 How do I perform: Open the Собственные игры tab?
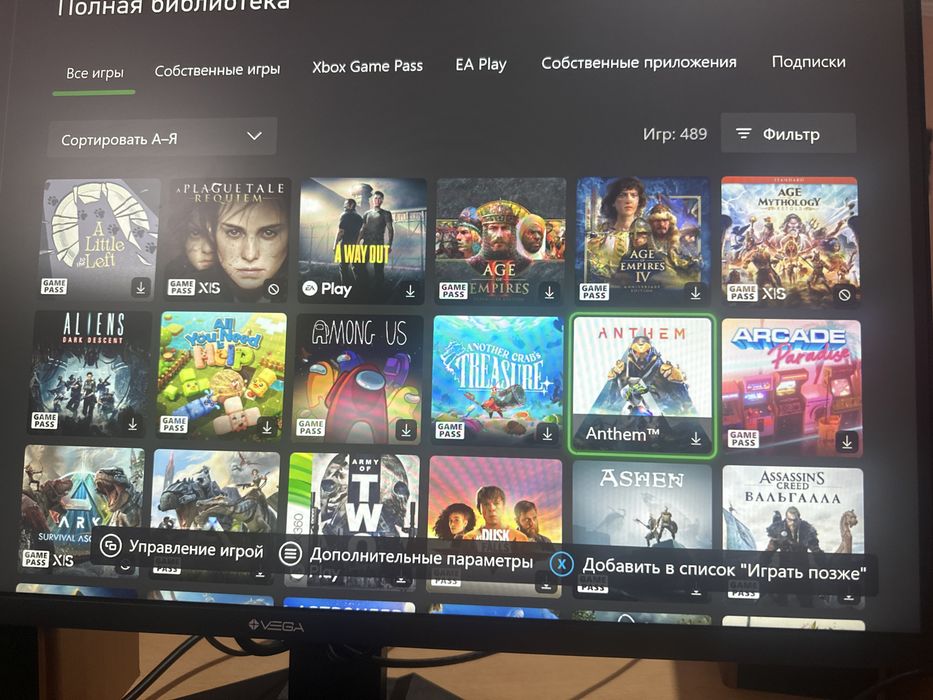pos(217,70)
